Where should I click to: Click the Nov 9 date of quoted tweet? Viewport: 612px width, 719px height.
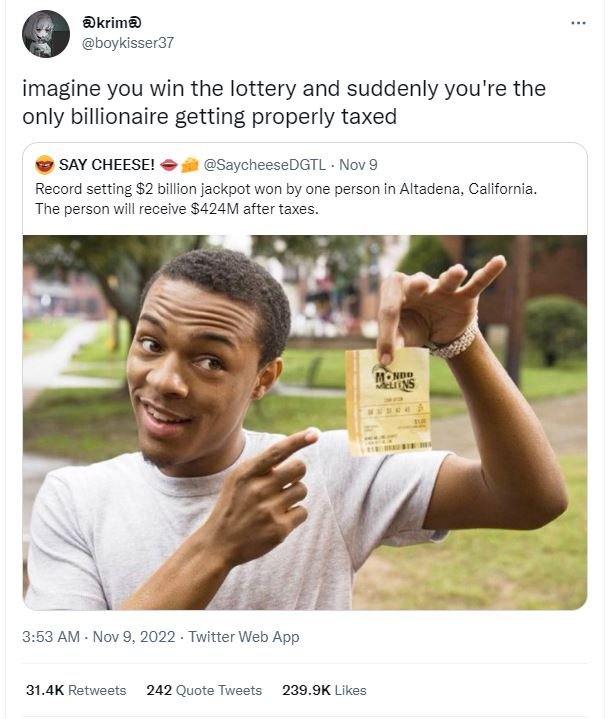coord(358,165)
